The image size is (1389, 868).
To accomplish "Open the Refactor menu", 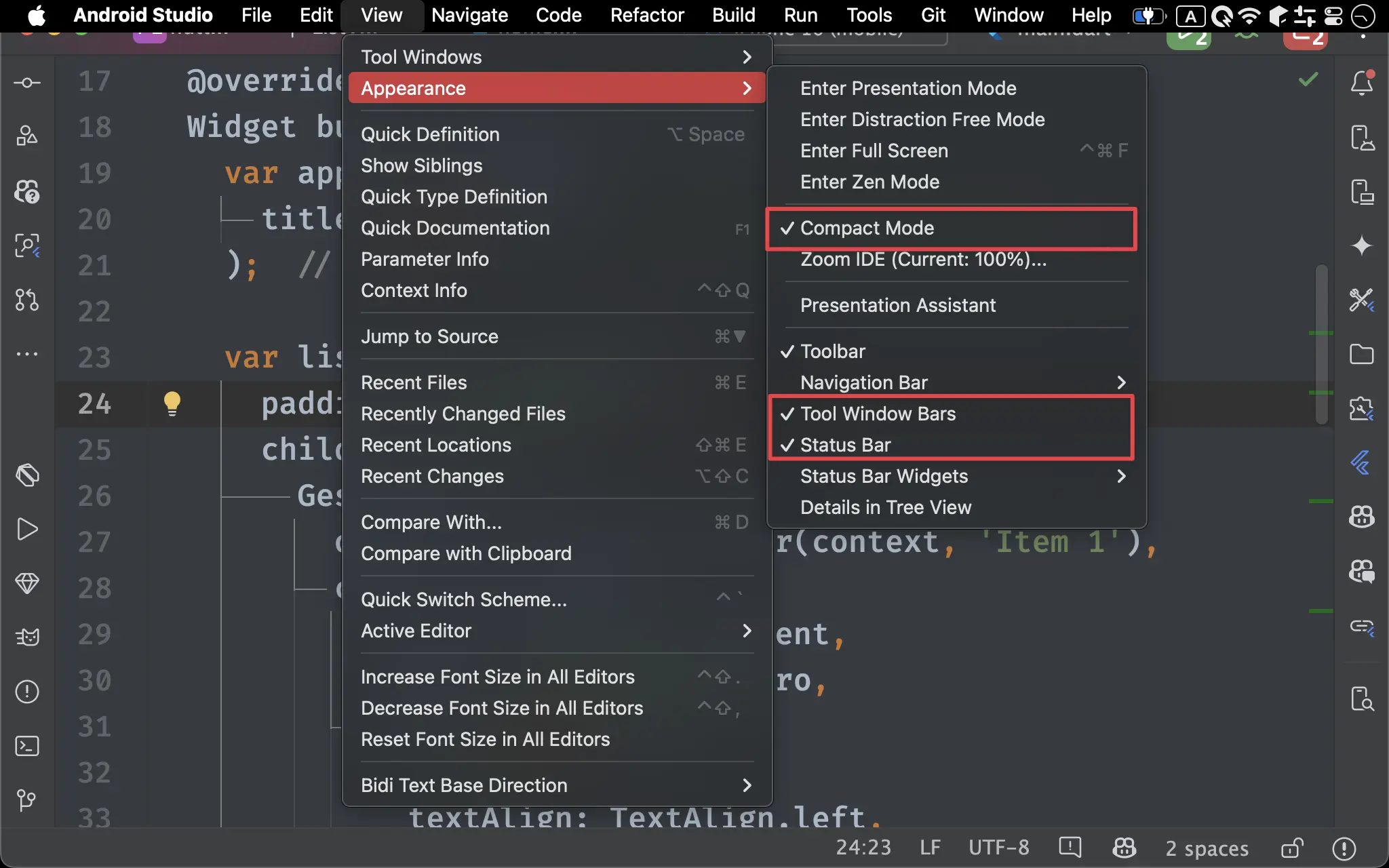I will [x=647, y=15].
